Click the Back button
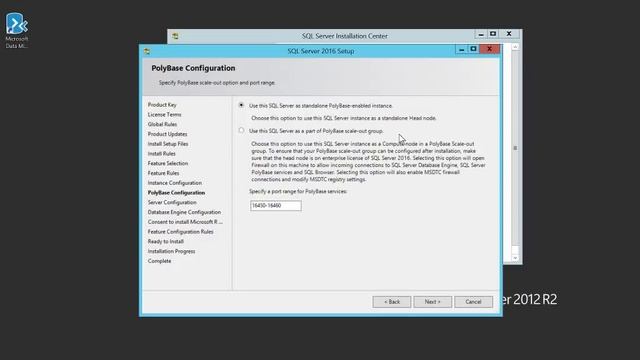The height and width of the screenshot is (360, 640). (x=391, y=302)
